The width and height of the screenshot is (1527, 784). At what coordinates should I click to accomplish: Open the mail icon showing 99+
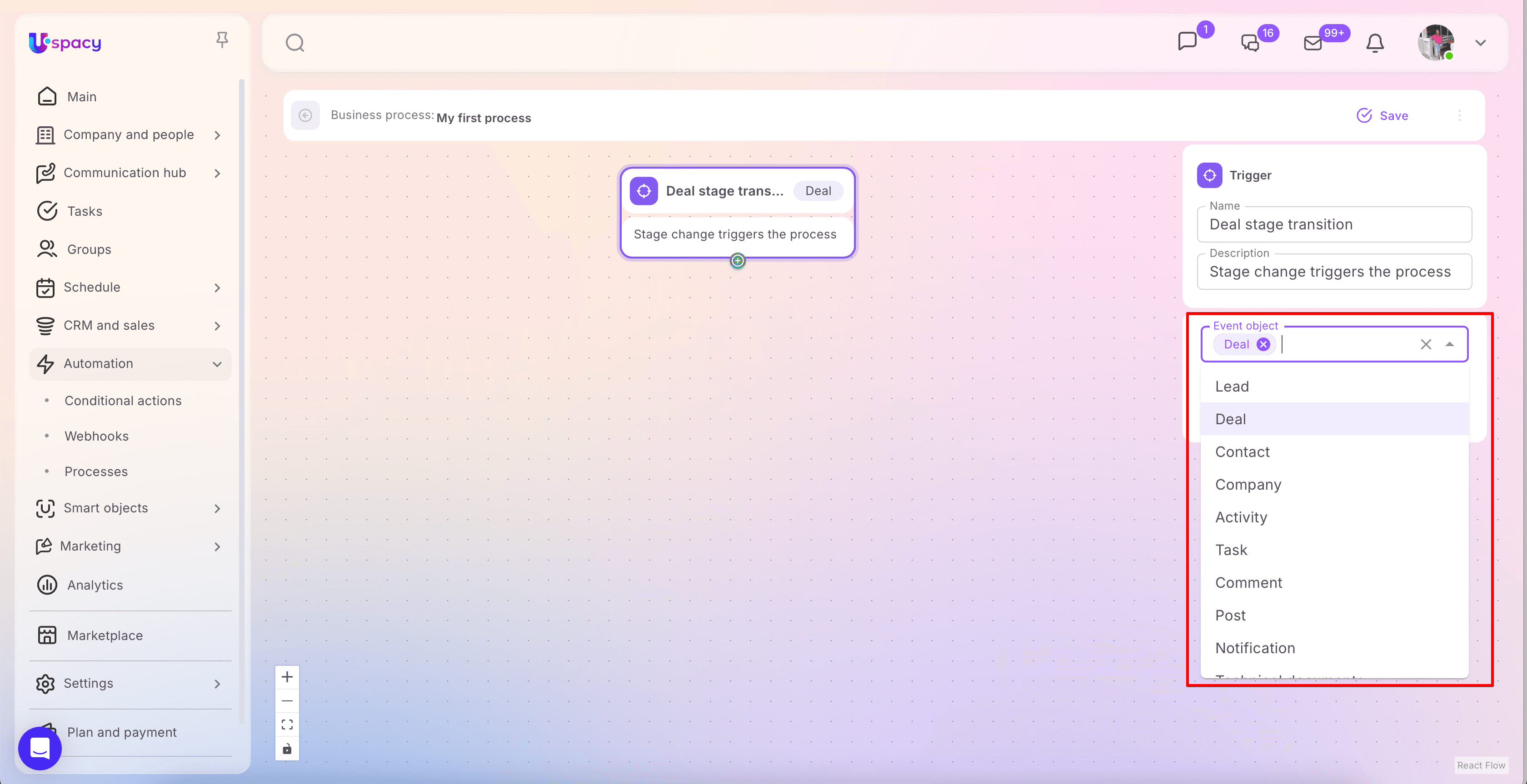[1312, 43]
